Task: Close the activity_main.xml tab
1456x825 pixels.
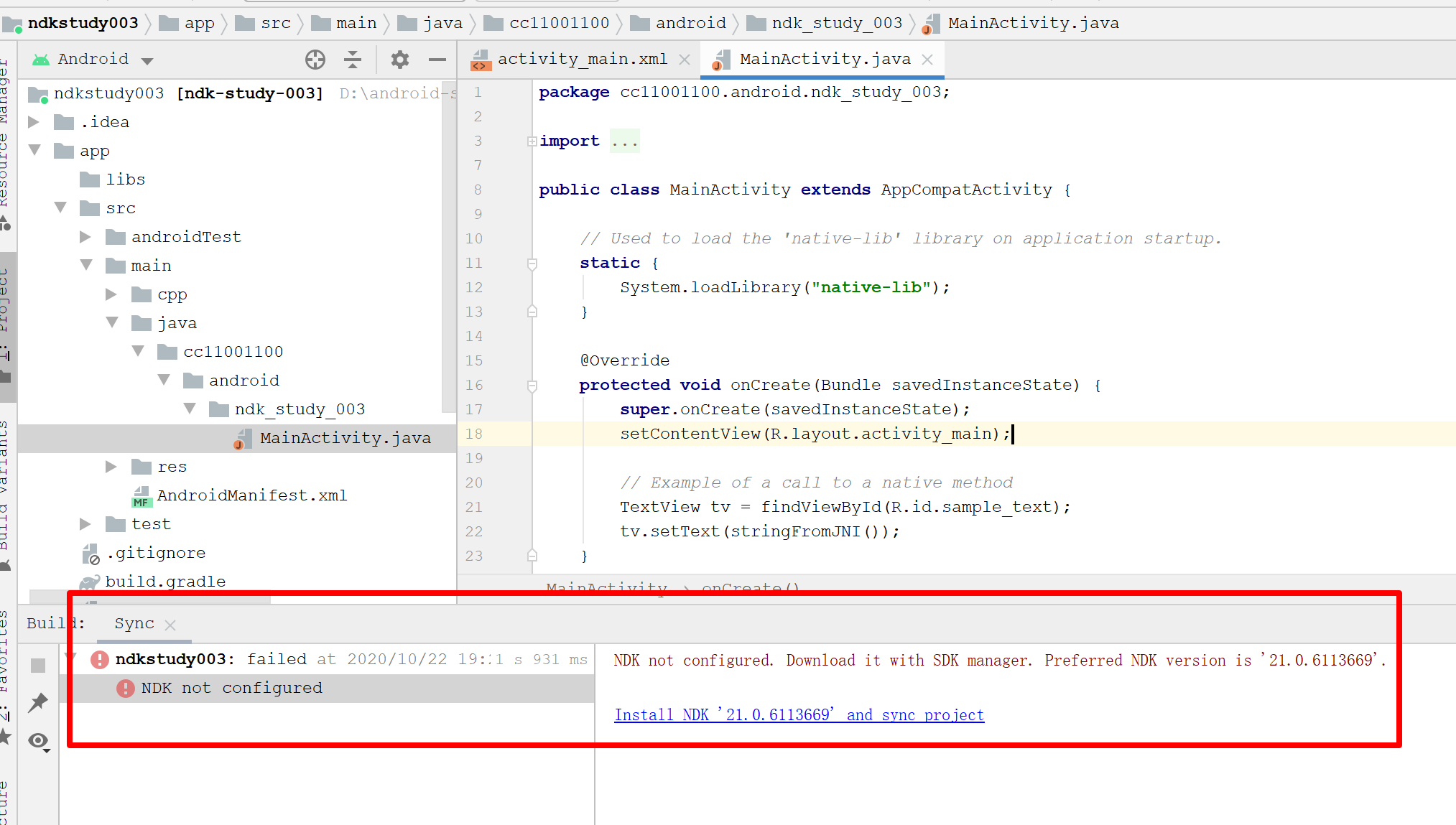Action: (685, 60)
